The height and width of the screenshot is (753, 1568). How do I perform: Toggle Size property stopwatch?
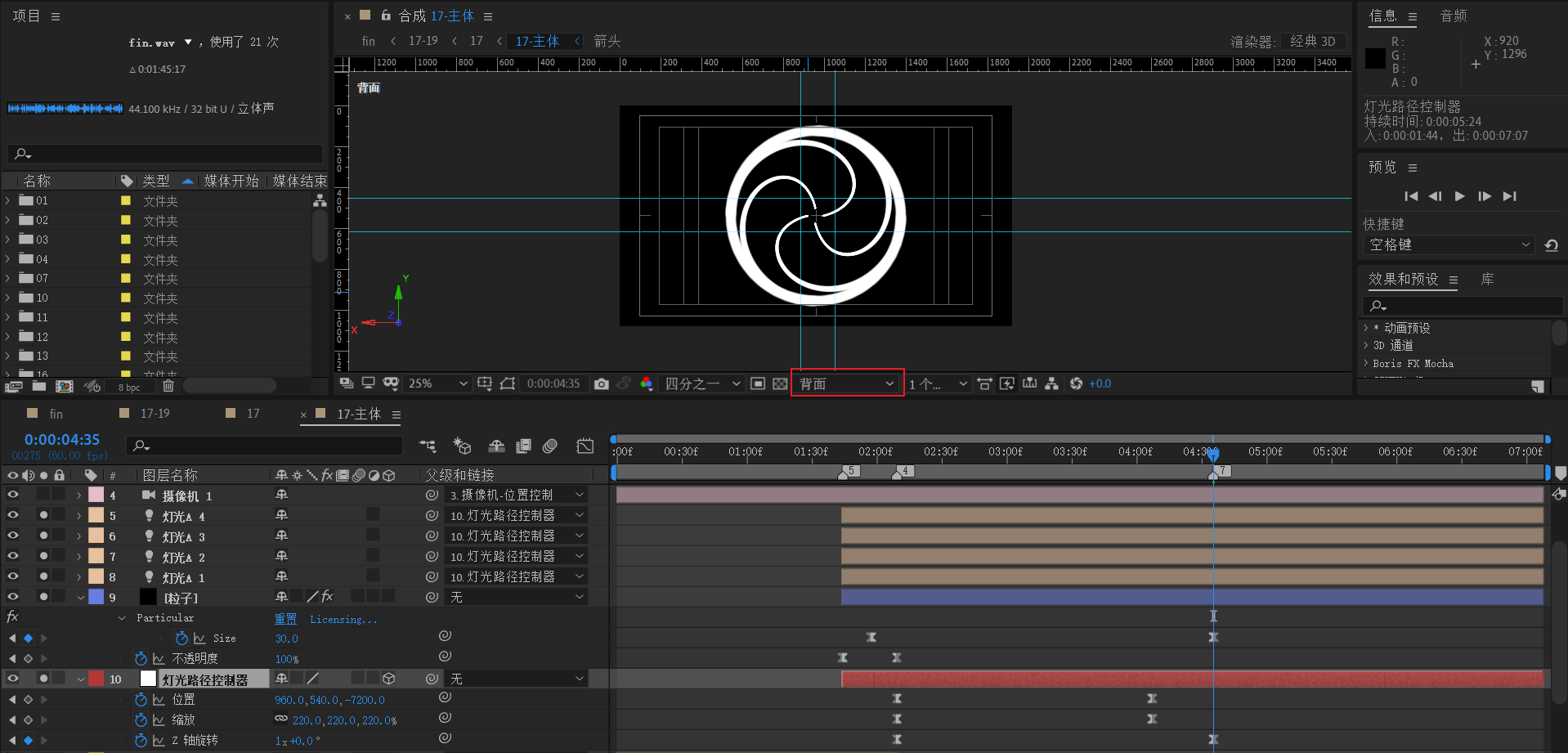(181, 638)
